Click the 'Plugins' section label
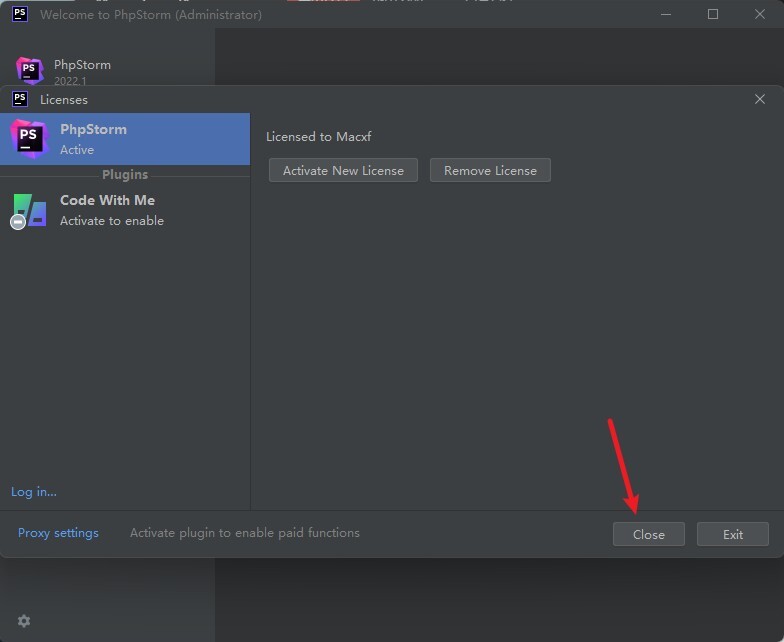Screen dimensions: 784x642 click(x=125, y=174)
